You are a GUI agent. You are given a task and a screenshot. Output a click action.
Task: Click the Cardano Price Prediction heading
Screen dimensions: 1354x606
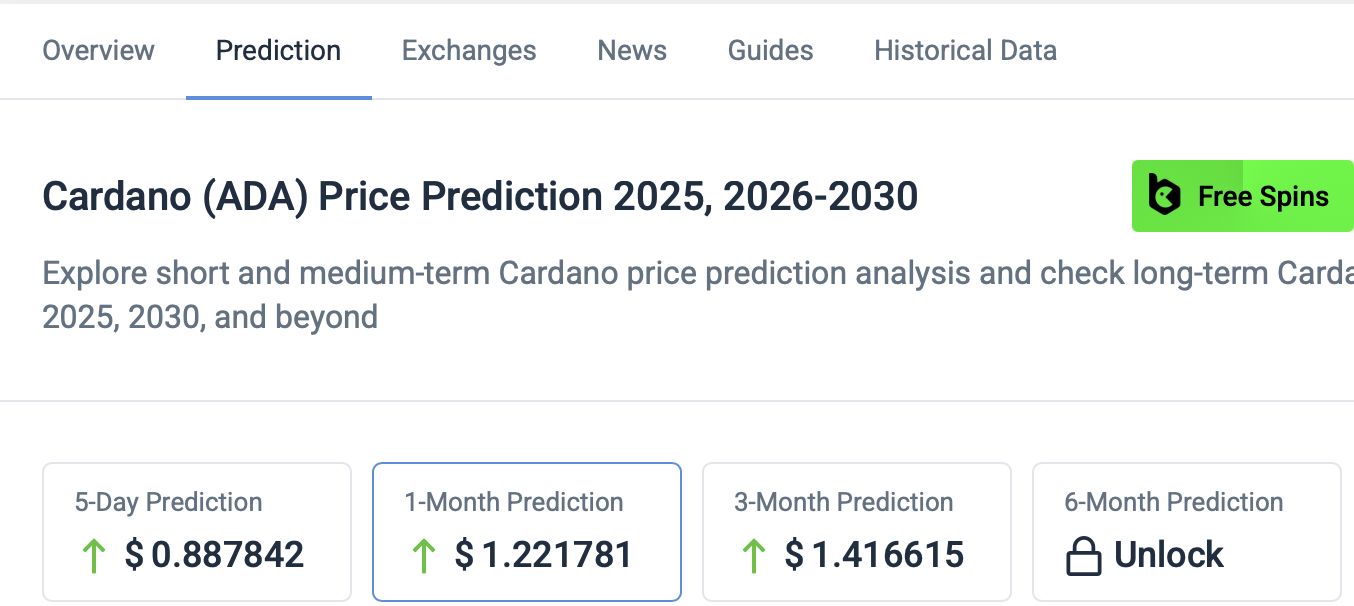[480, 197]
